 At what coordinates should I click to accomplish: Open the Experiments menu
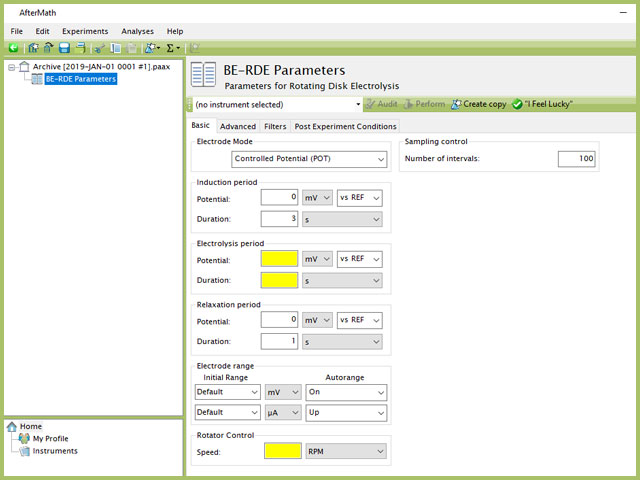tap(85, 31)
